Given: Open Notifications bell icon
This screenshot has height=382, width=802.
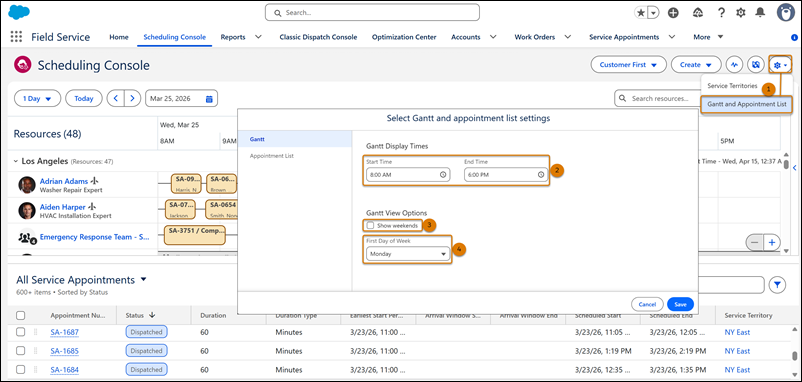Looking at the screenshot, I should [x=761, y=13].
